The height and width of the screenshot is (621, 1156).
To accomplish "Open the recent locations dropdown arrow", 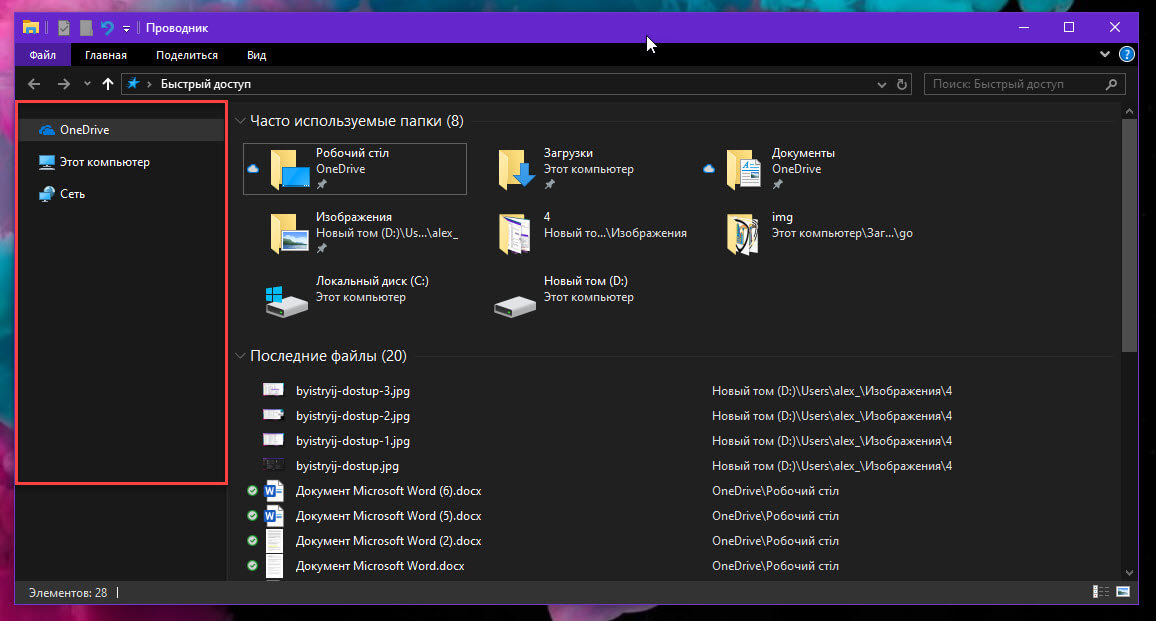I will point(87,84).
